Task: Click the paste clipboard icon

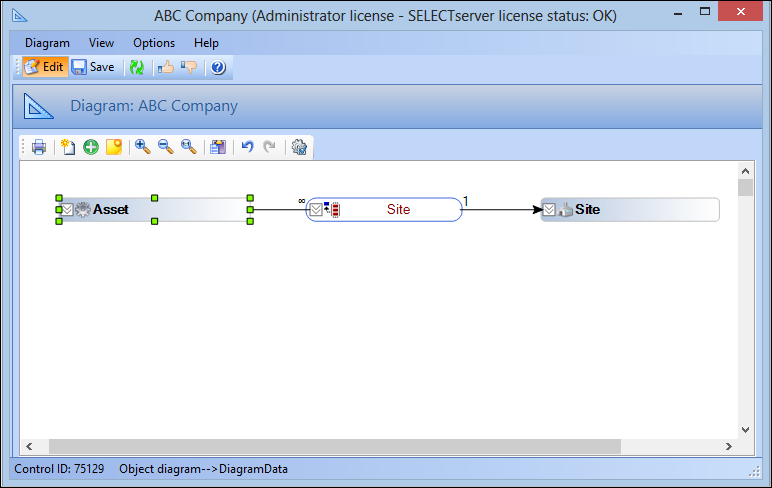Action: 218,147
